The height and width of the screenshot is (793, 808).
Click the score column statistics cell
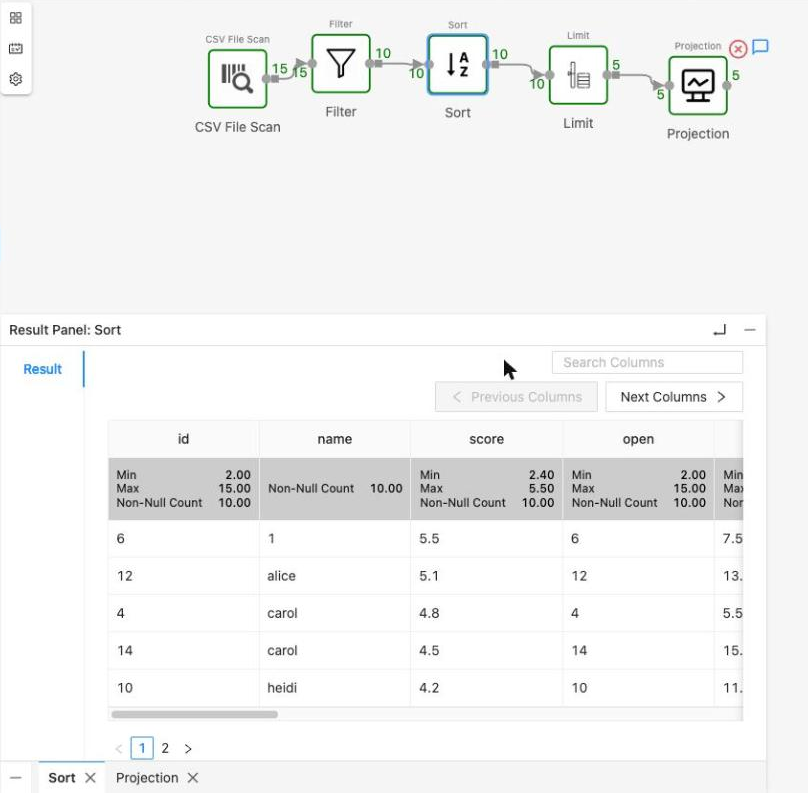486,488
